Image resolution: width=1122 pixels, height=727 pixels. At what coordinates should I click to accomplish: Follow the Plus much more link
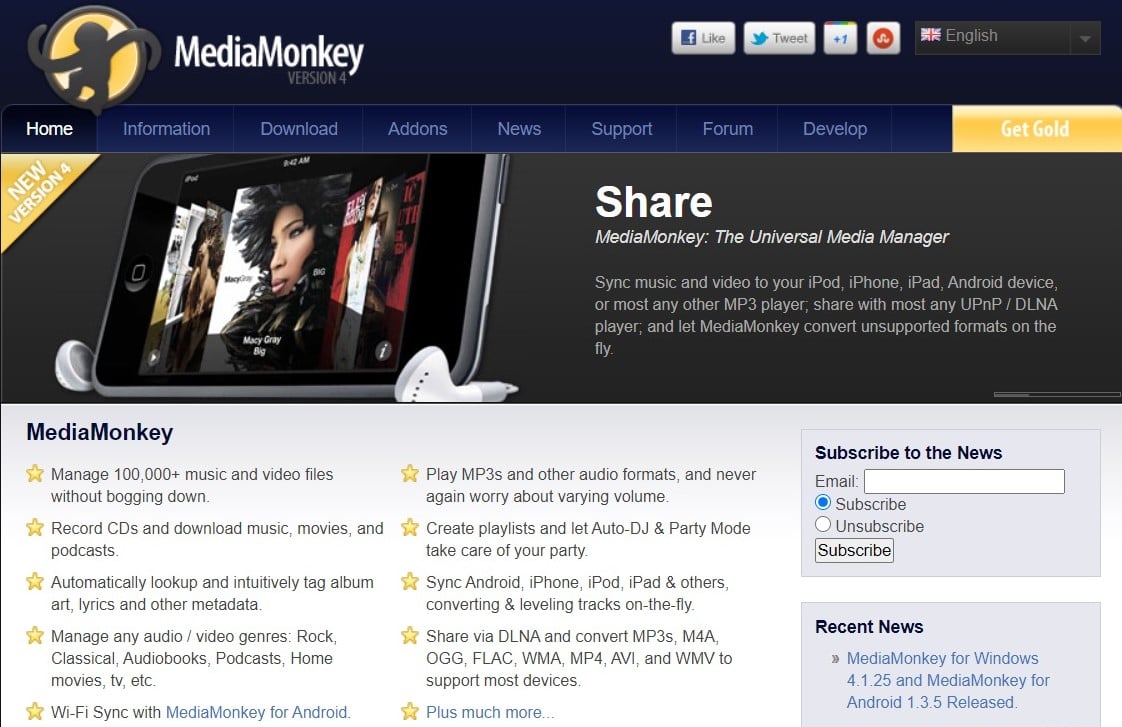[490, 712]
